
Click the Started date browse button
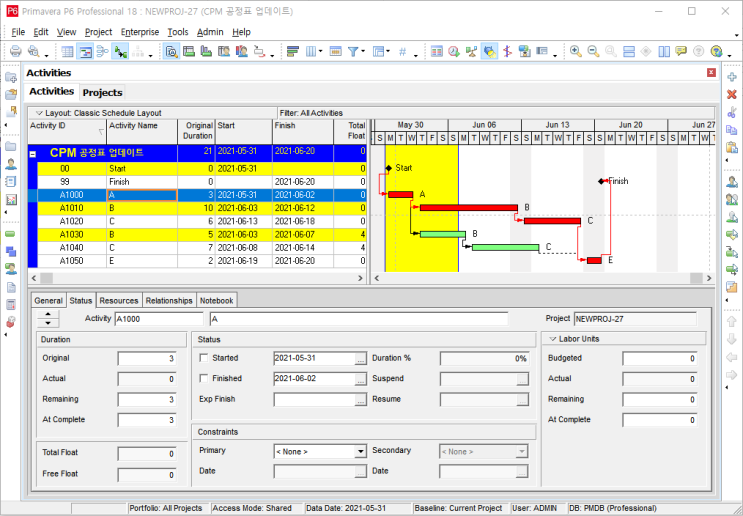361,359
